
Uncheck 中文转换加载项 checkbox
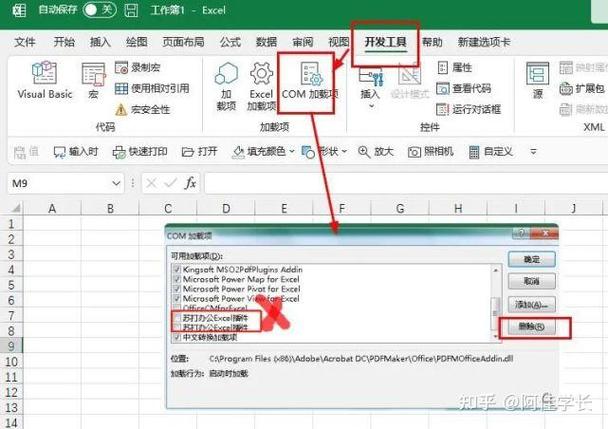tap(177, 337)
